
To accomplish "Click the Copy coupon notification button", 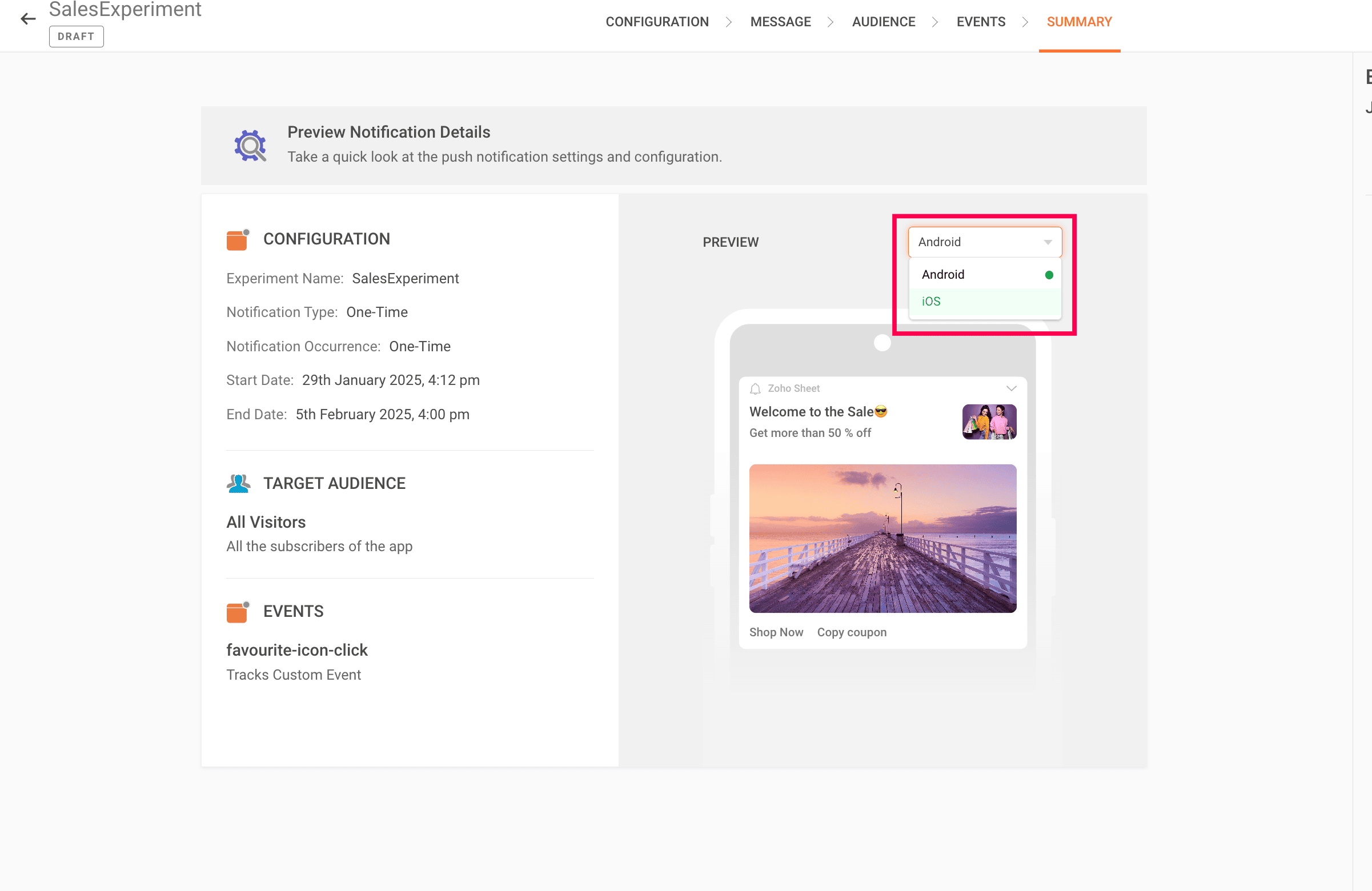I will coord(852,632).
